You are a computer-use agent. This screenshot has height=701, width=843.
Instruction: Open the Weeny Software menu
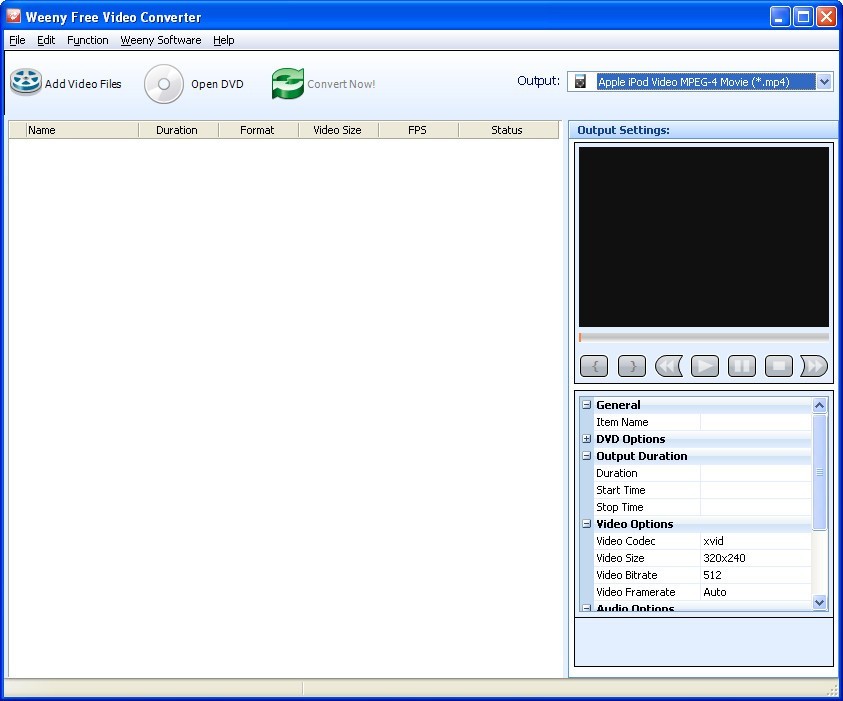pyautogui.click(x=160, y=40)
